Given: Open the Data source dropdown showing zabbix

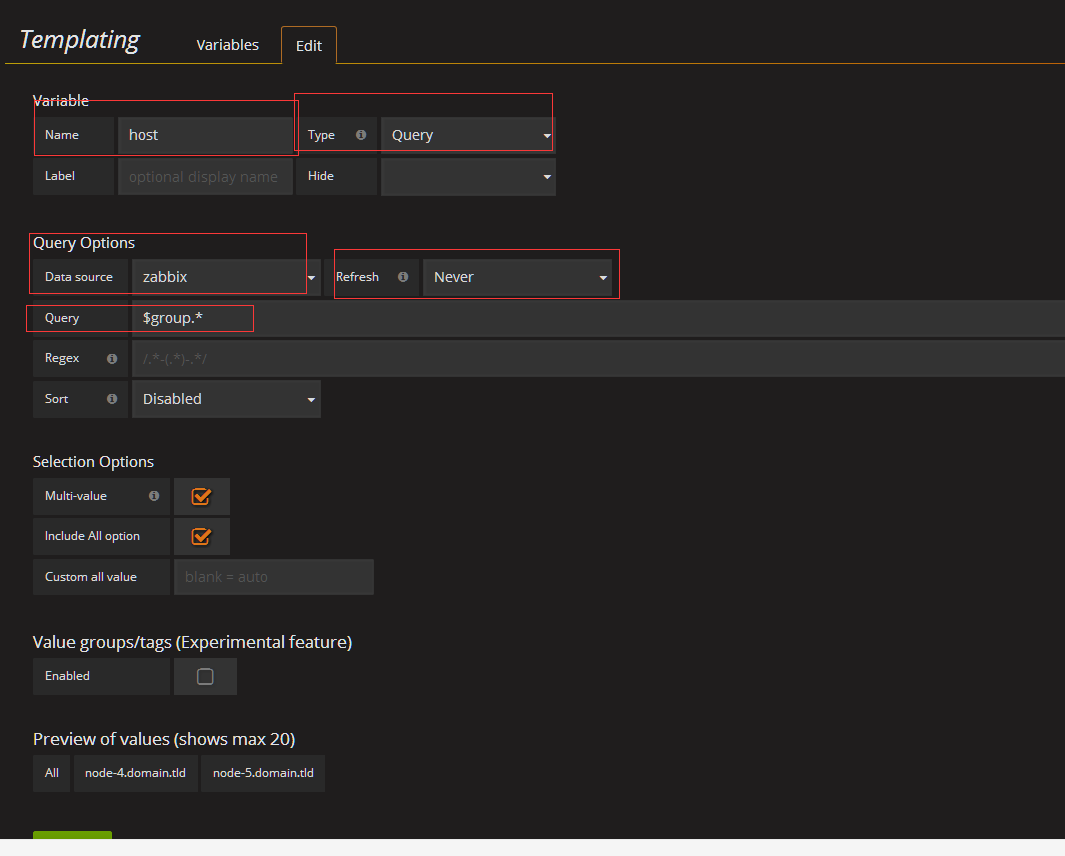Looking at the screenshot, I should [x=226, y=277].
